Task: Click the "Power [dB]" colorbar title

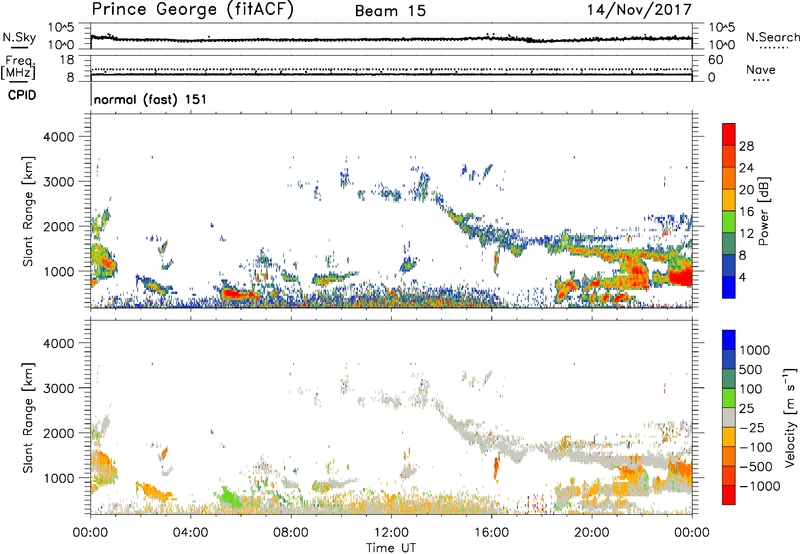Action: 764,211
